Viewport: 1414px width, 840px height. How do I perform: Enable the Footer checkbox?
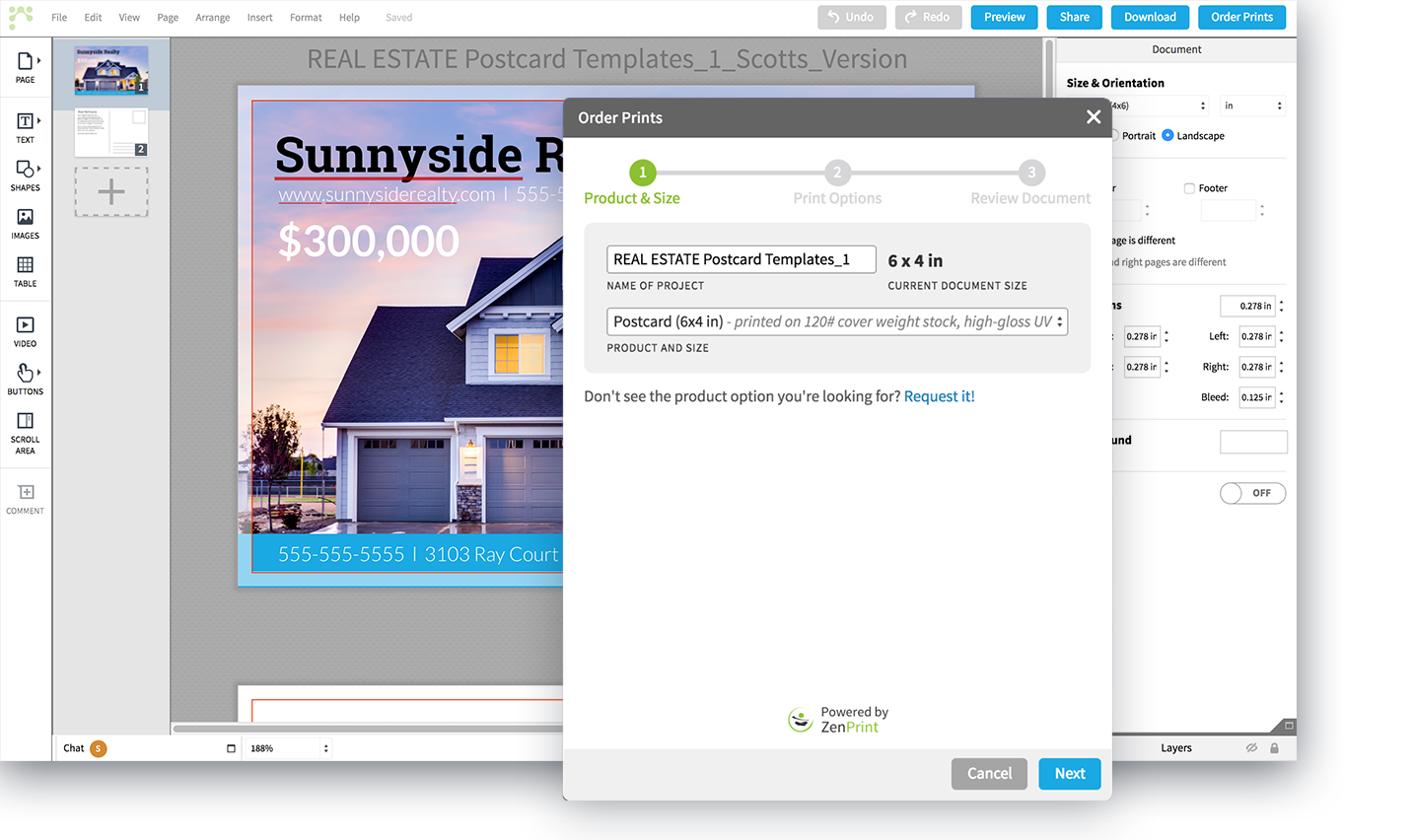click(1189, 188)
